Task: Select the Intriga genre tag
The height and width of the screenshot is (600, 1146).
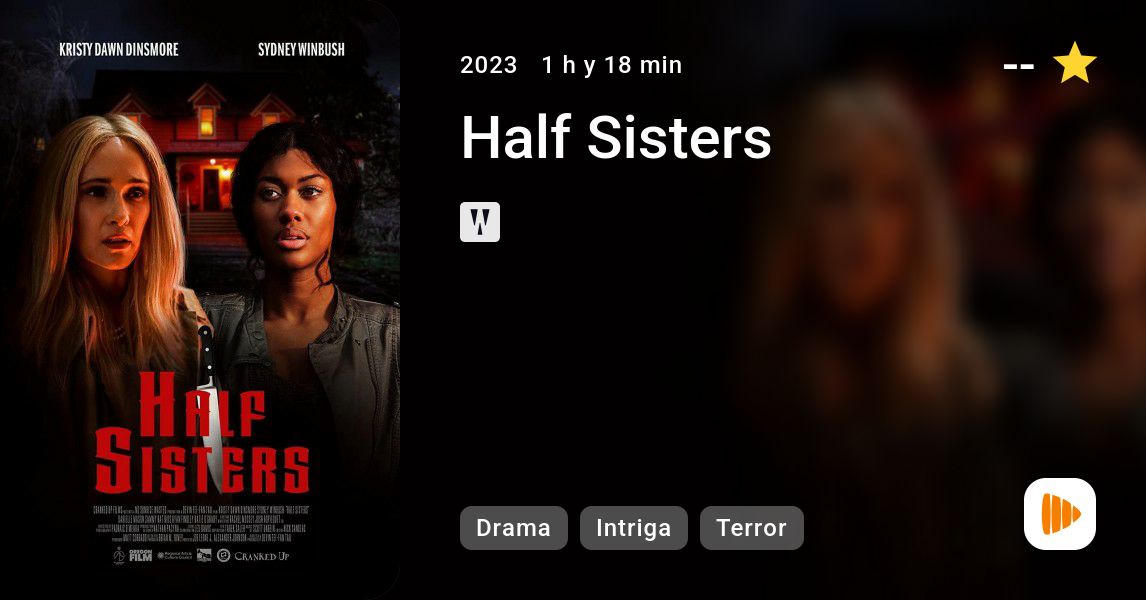Action: (634, 528)
